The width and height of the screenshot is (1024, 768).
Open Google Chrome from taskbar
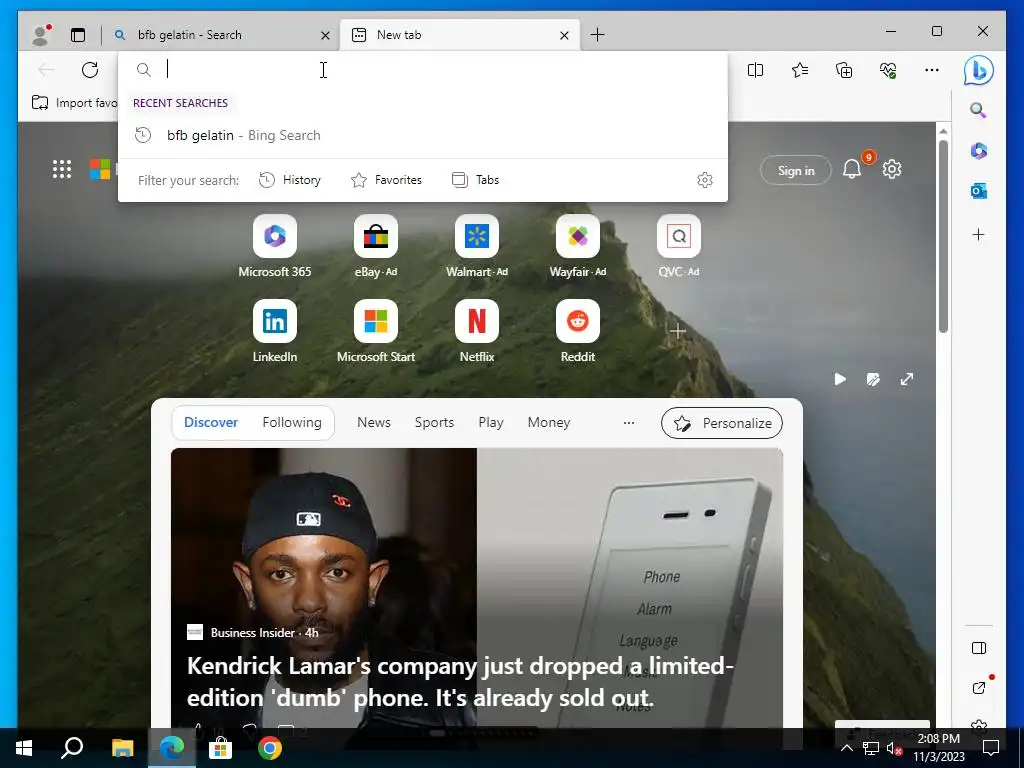[x=269, y=748]
